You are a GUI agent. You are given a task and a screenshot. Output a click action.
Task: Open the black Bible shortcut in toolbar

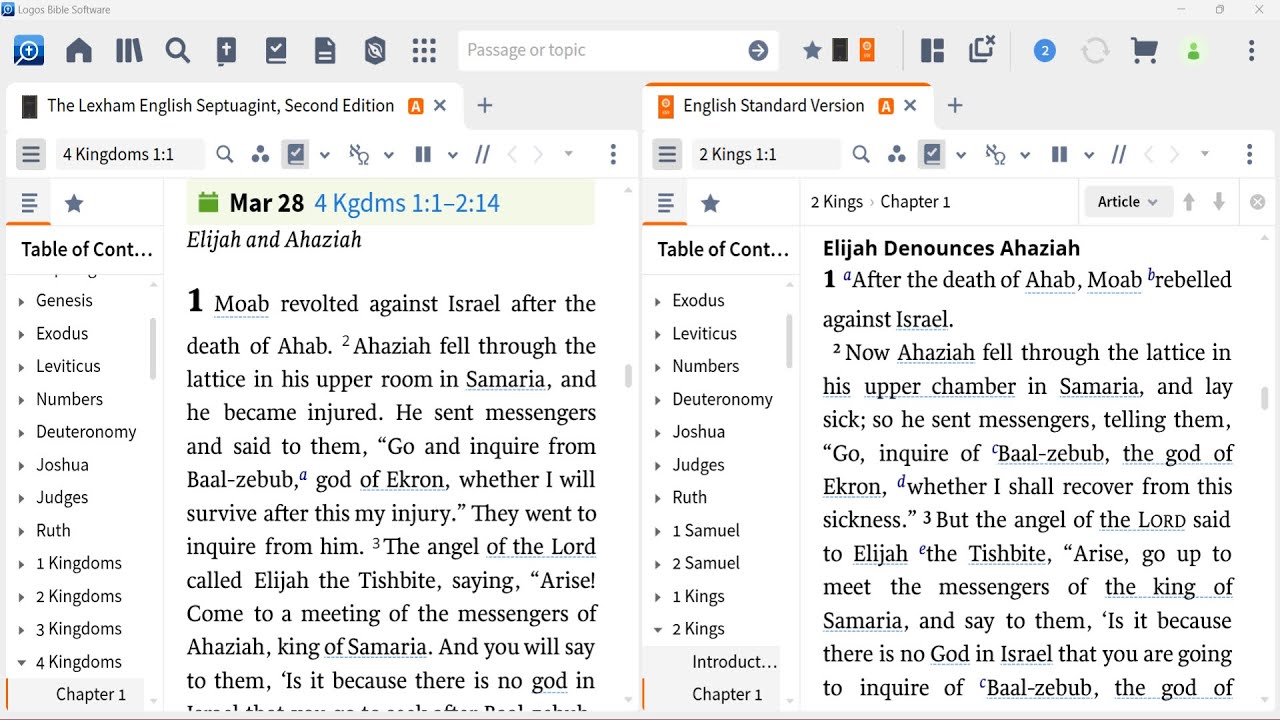[x=840, y=50]
